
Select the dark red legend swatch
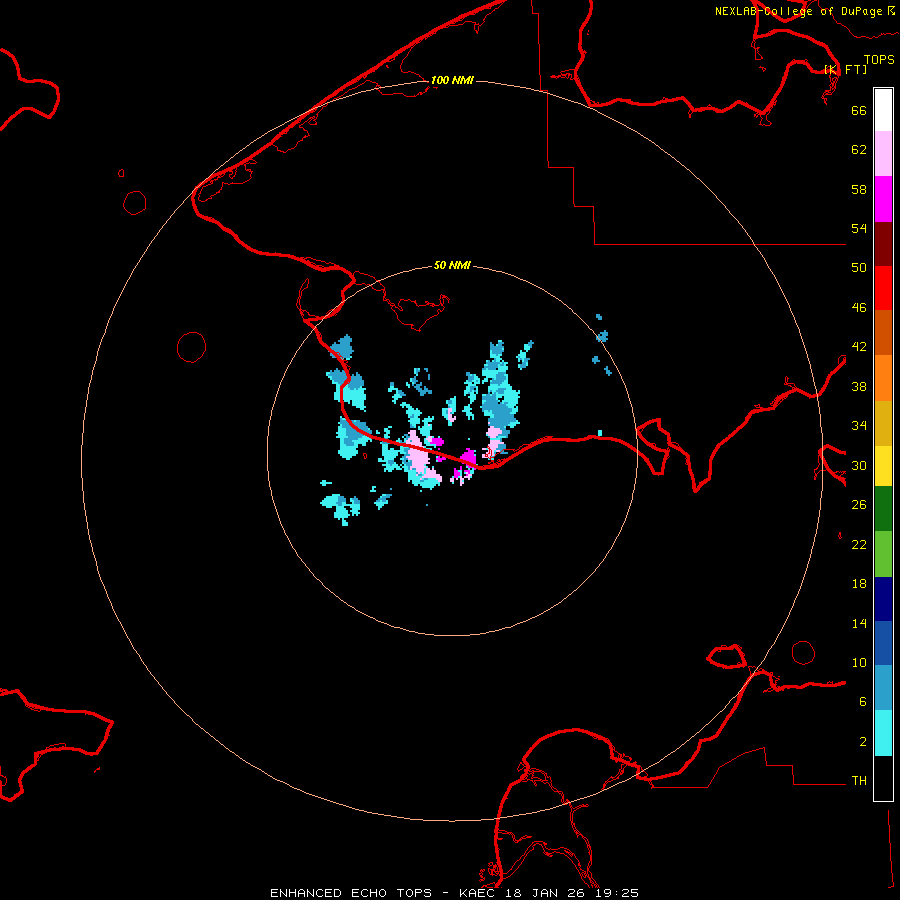[x=883, y=243]
